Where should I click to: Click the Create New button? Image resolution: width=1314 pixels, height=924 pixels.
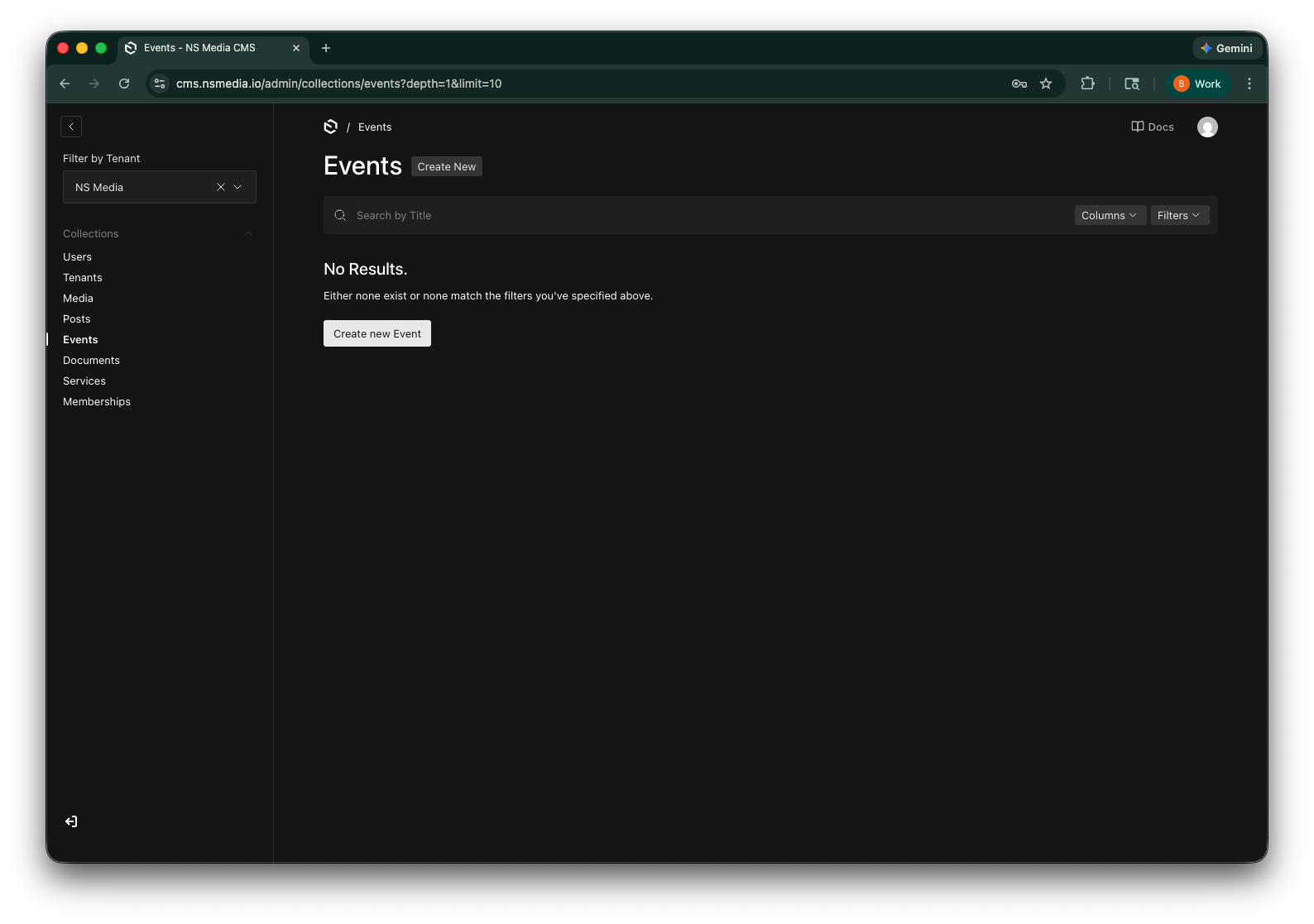coord(447,166)
